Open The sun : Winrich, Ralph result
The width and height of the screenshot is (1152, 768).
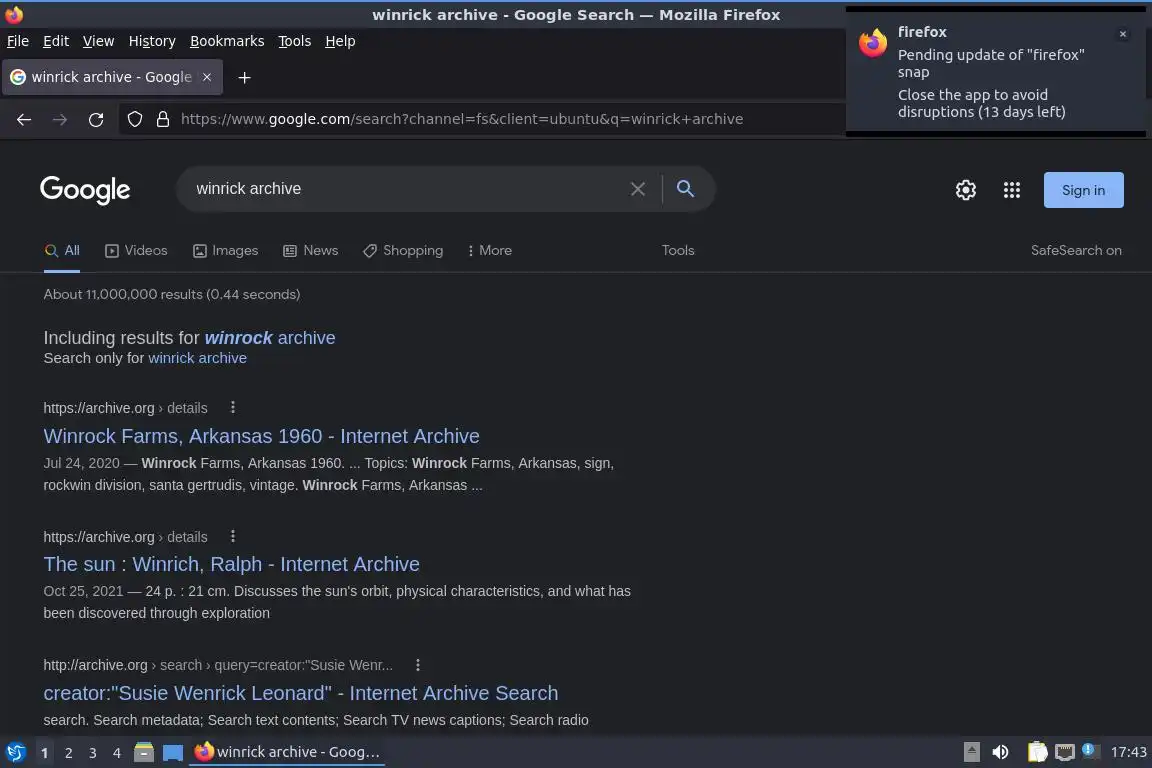pyautogui.click(x=231, y=564)
